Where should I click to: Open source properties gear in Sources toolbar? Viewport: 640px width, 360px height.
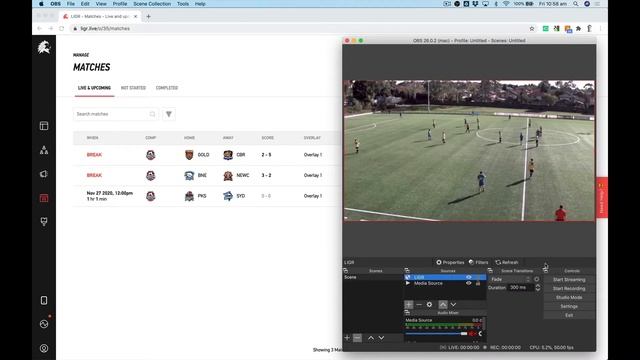(429, 304)
